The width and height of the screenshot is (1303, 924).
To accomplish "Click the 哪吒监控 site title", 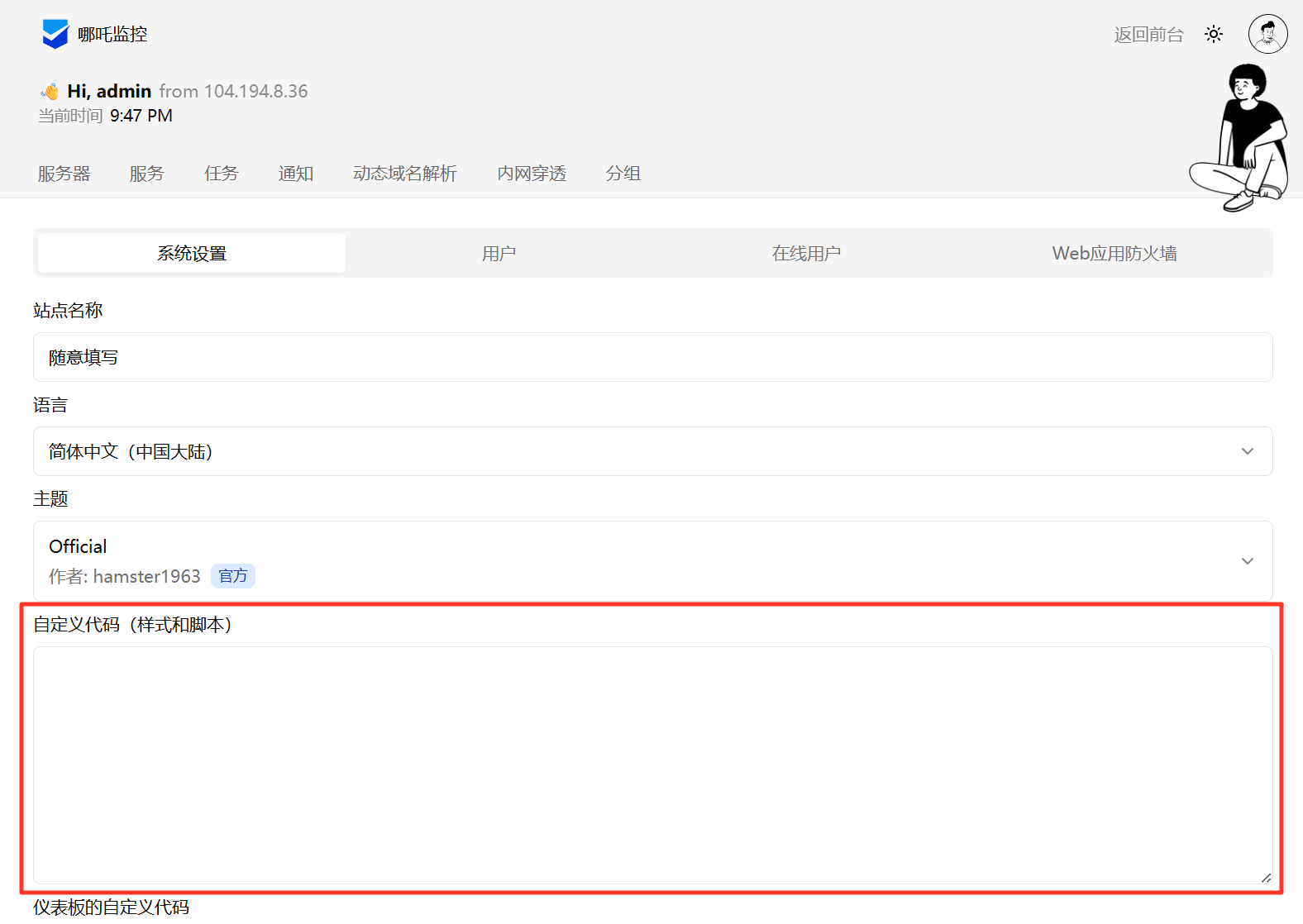I will point(112,34).
